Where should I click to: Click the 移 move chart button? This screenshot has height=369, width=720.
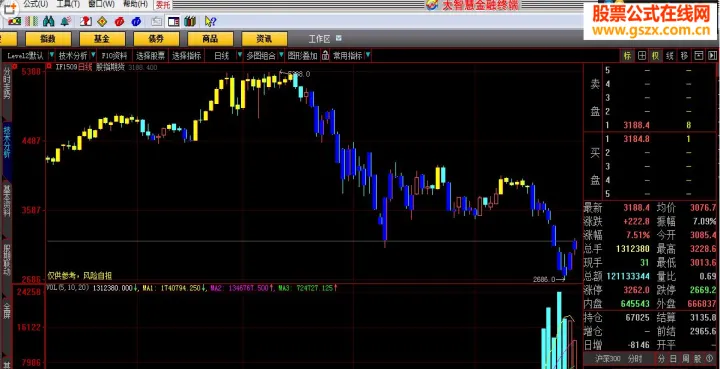pos(684,56)
